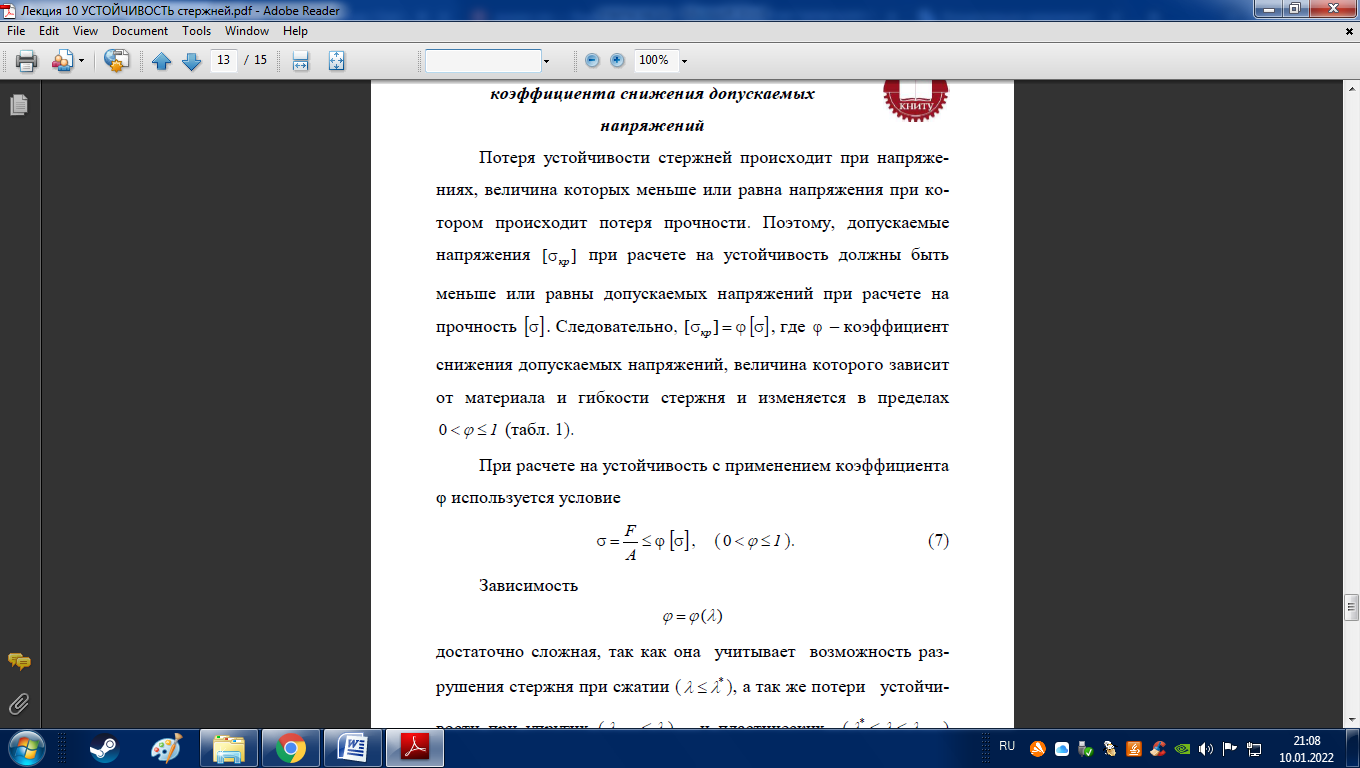Image resolution: width=1360 pixels, height=768 pixels.
Task: Focus the empty Find text box
Action: [483, 61]
